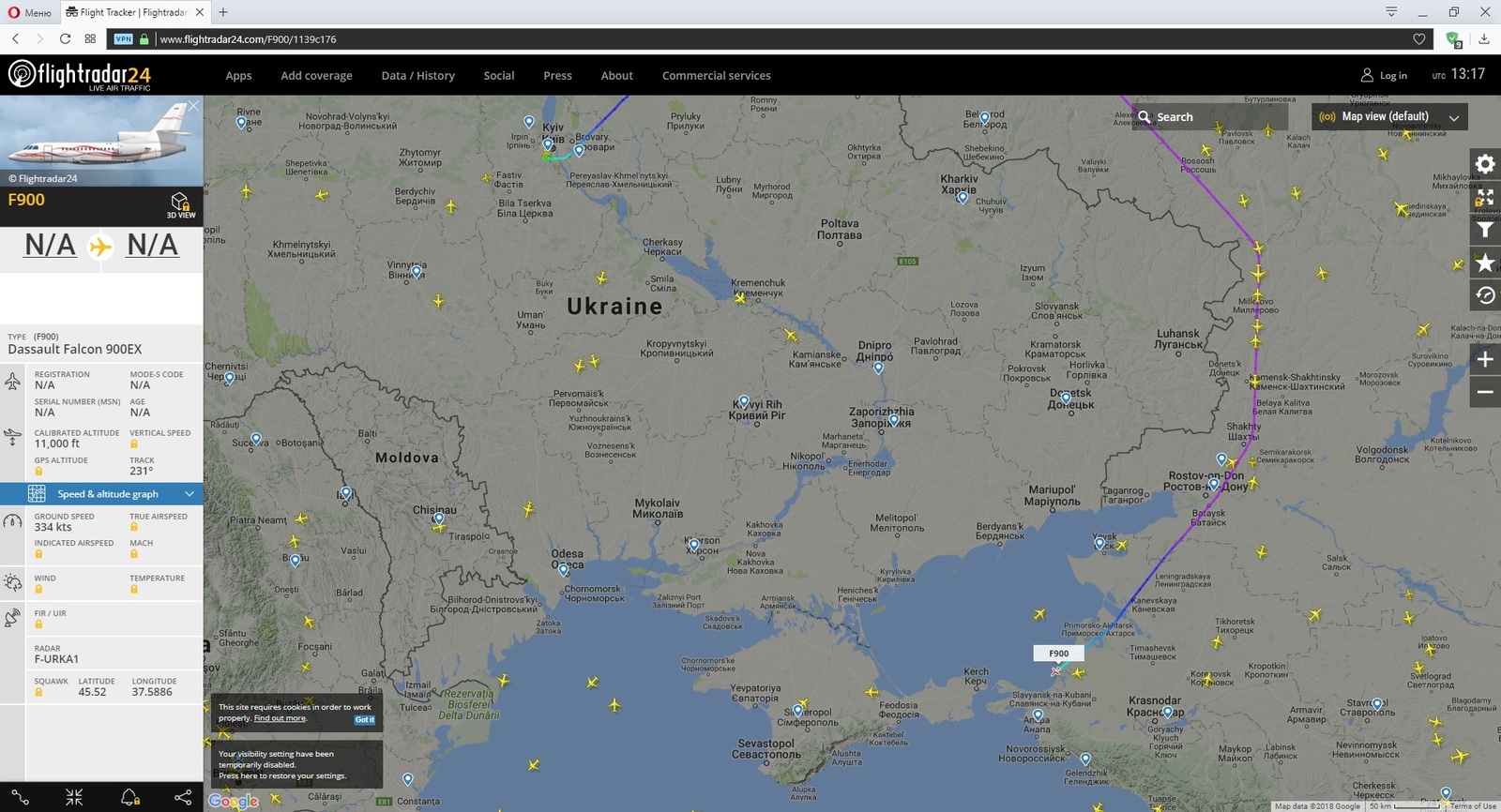1501x812 pixels.
Task: Open bookmarks star icon
Action: 1484,263
